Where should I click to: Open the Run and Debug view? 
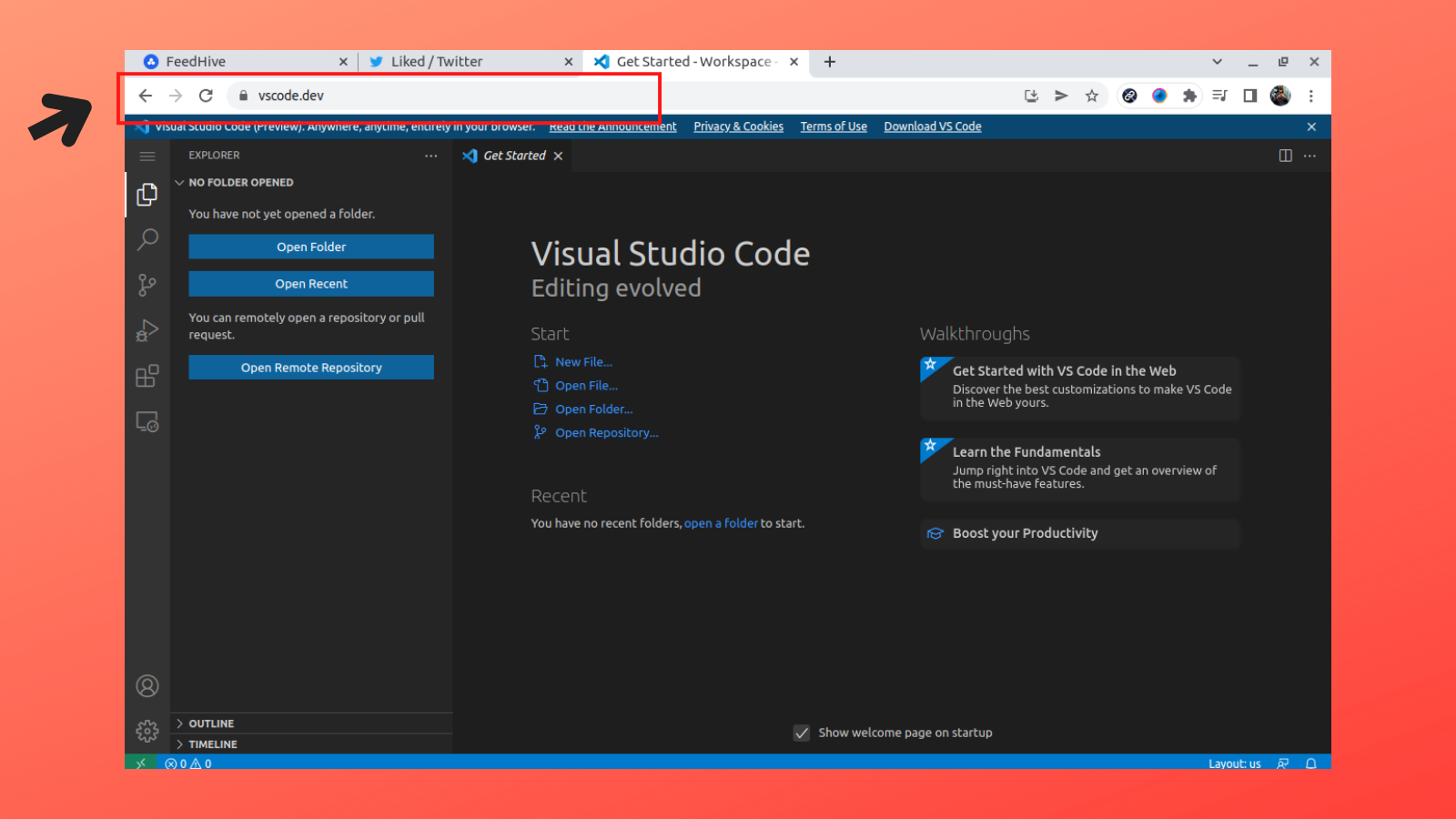tap(147, 330)
